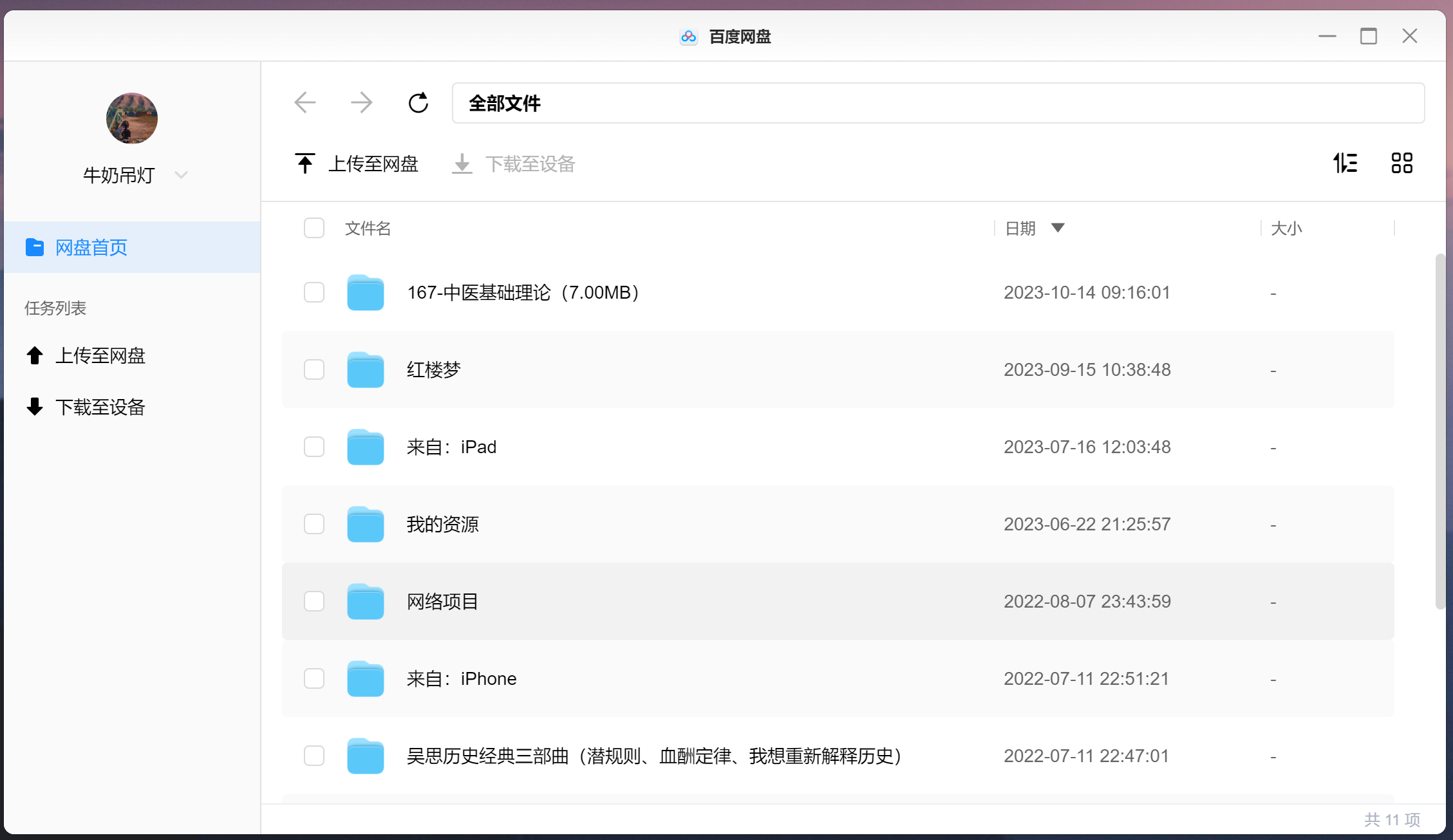Image resolution: width=1453 pixels, height=840 pixels.
Task: Click the blue folder icon beside 网盘首页
Action: point(35,247)
